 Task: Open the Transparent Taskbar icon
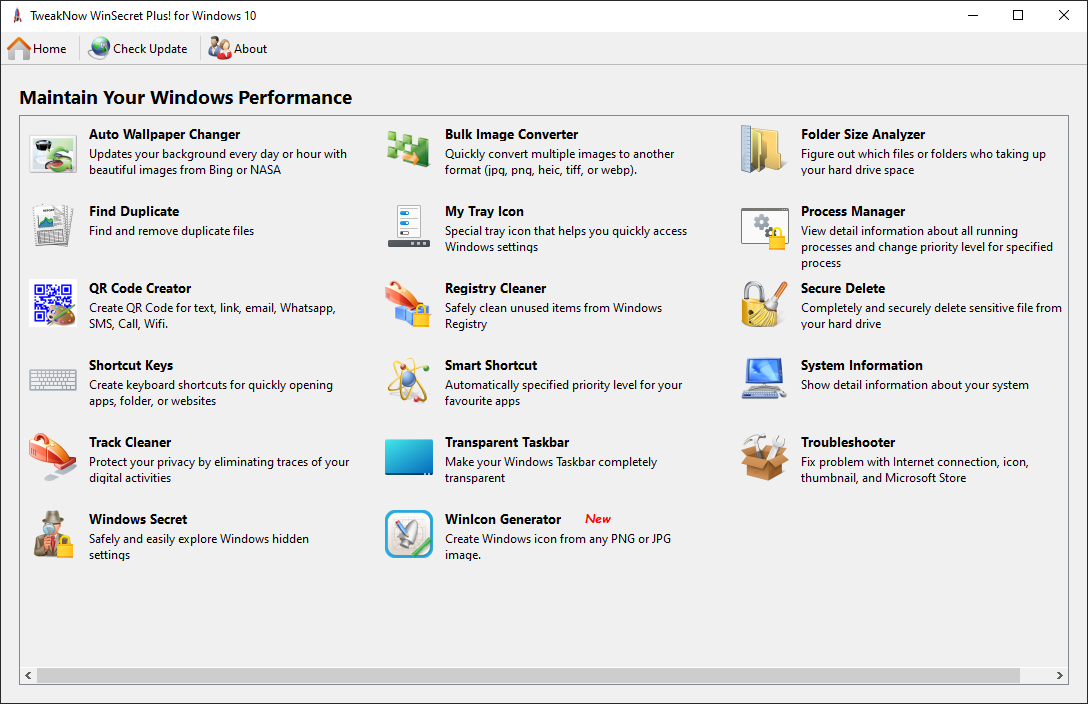click(409, 459)
